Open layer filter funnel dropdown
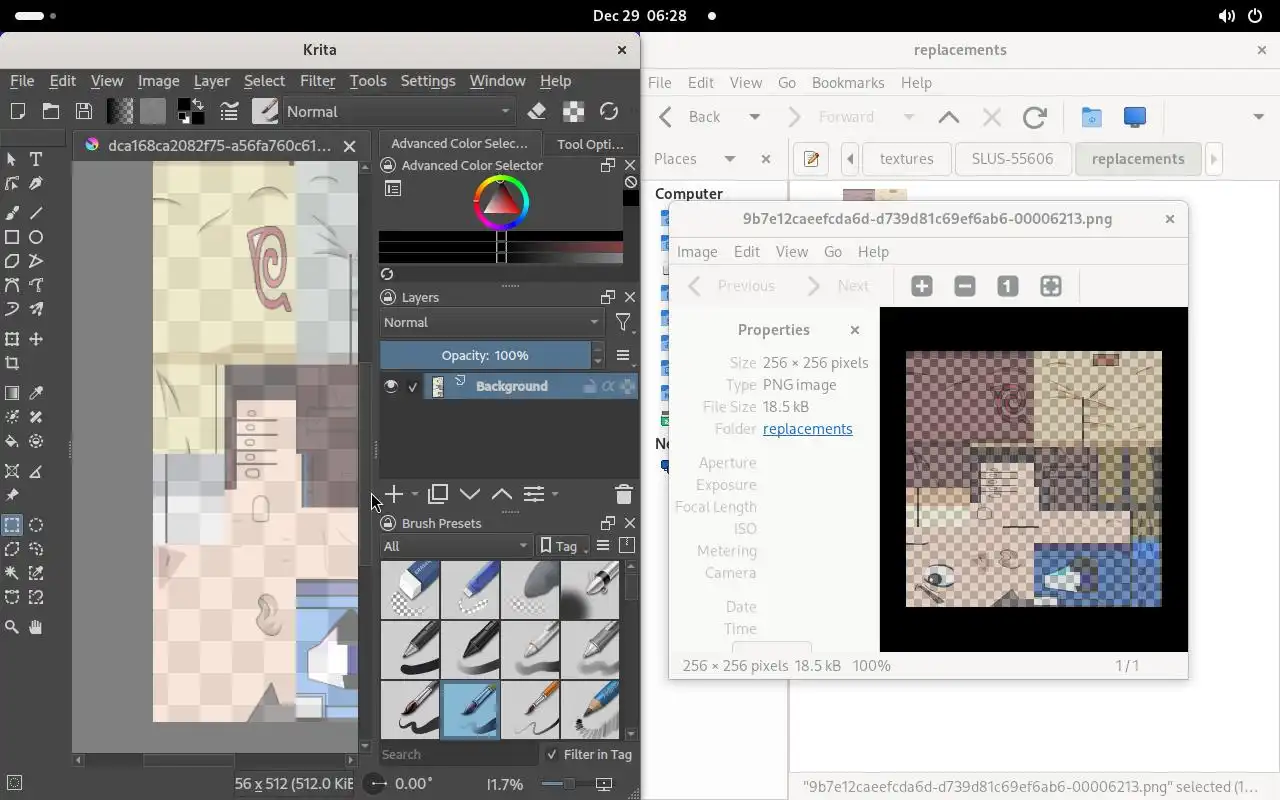The height and width of the screenshot is (800, 1280). [624, 322]
